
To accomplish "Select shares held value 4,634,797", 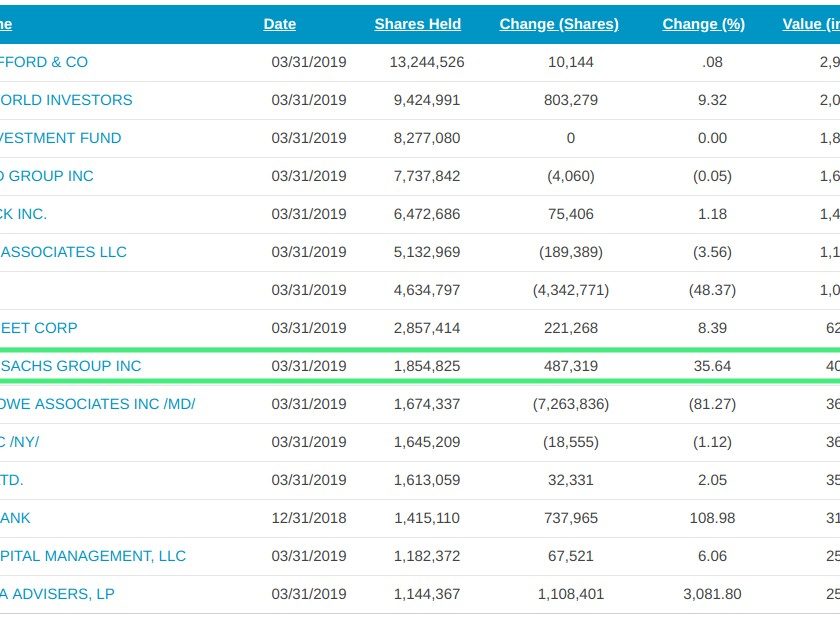I will 427,290.
